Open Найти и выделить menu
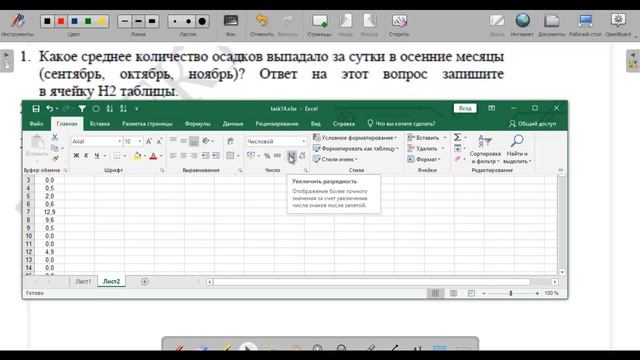This screenshot has height=360, width=640. tap(517, 149)
